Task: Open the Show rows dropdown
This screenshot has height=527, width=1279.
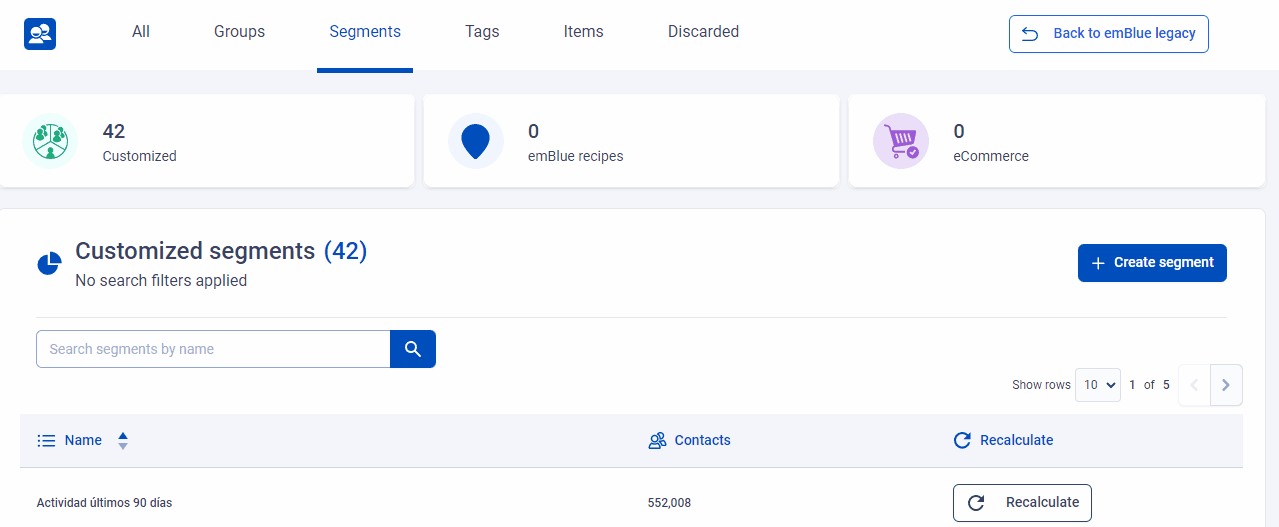Action: 1097,385
